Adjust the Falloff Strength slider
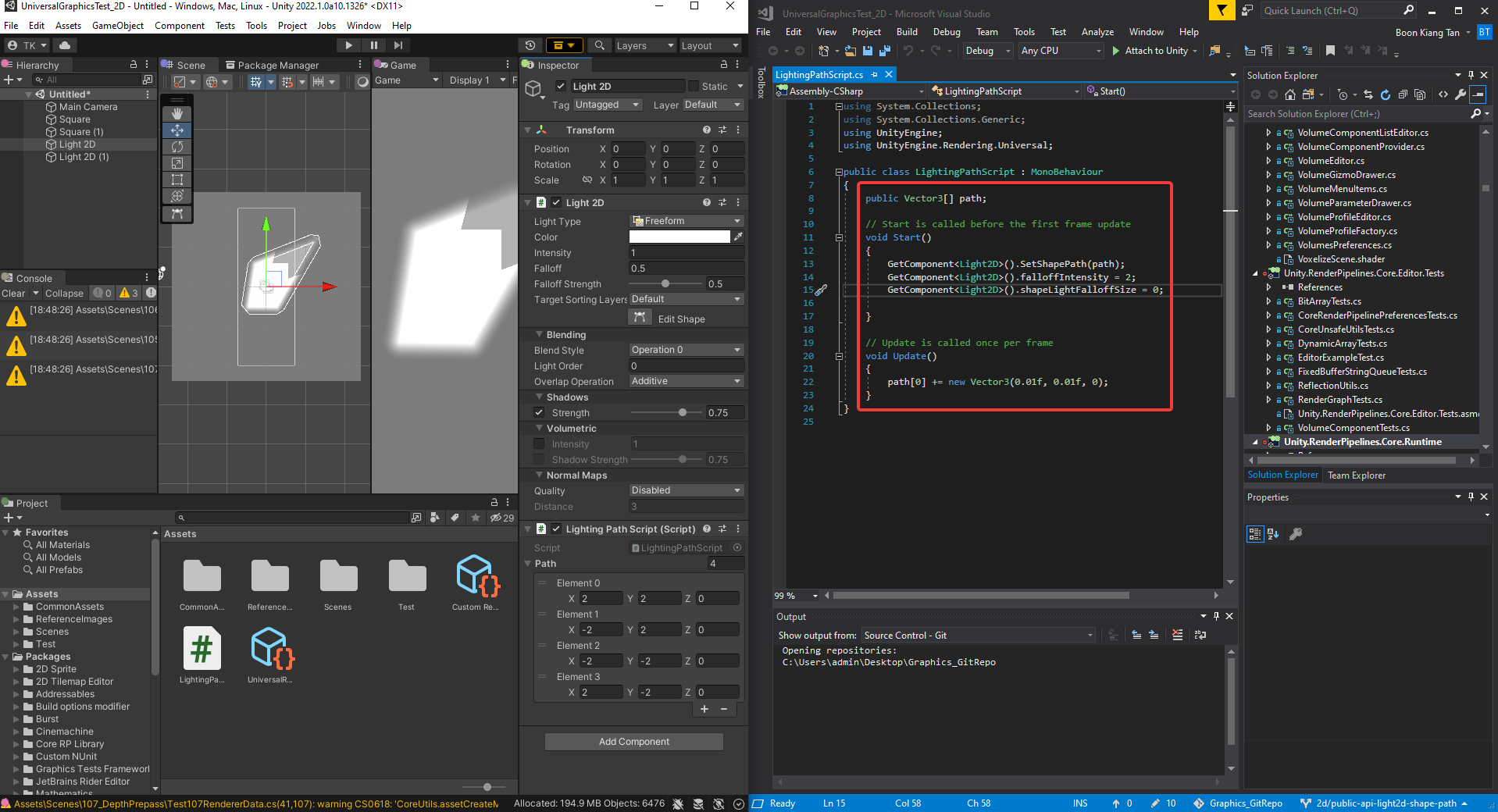1498x812 pixels. tap(666, 283)
